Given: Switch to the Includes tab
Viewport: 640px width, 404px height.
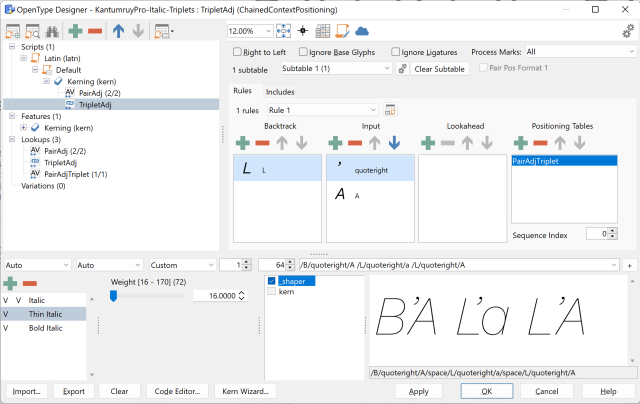Looking at the screenshot, I should click(x=279, y=92).
